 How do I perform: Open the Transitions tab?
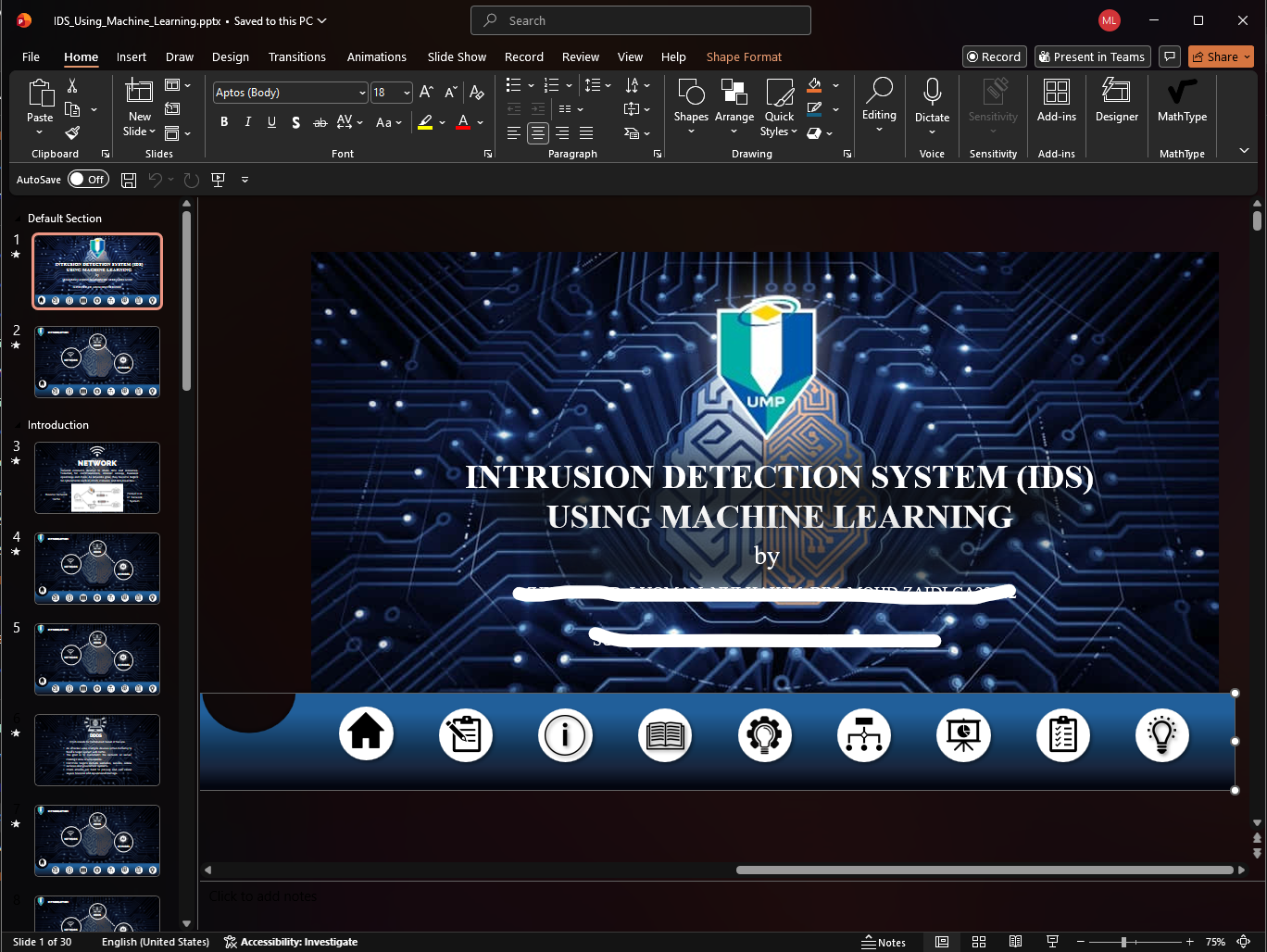point(297,57)
